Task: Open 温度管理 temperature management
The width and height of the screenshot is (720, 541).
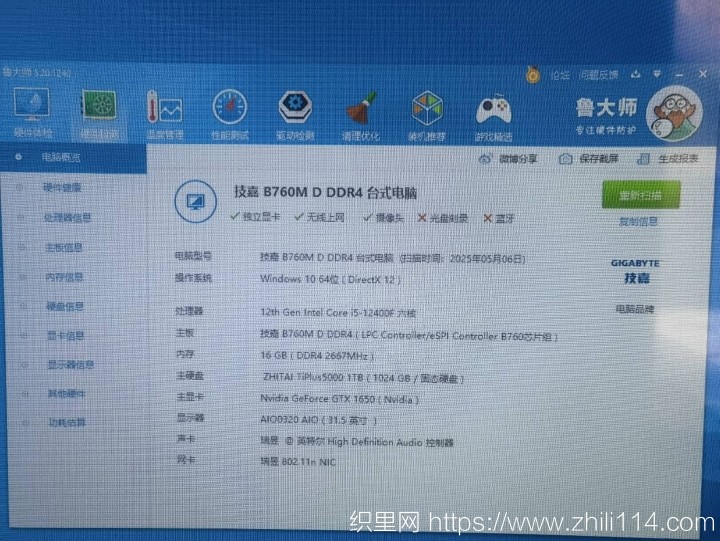Action: [165, 115]
